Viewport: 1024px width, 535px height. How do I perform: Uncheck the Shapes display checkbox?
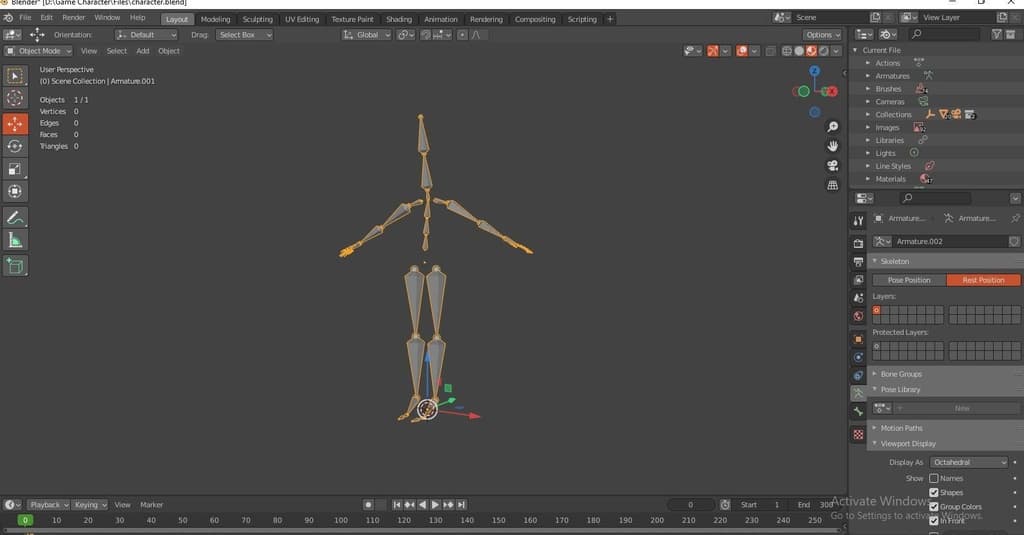(934, 493)
